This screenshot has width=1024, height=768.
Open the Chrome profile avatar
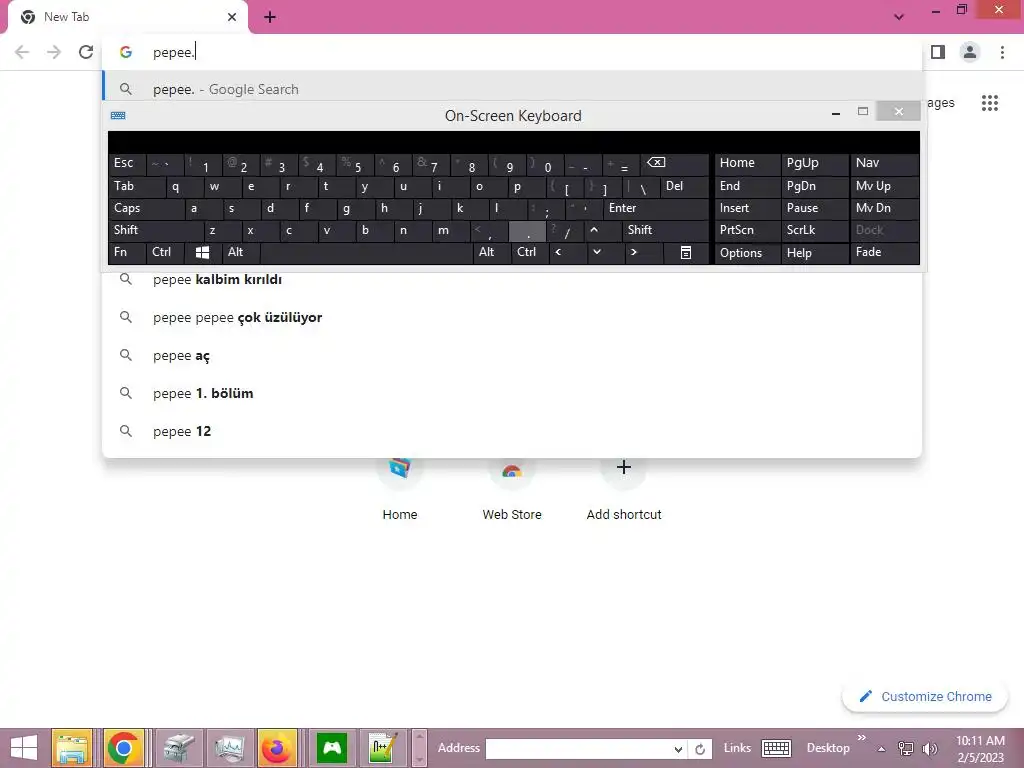[970, 52]
